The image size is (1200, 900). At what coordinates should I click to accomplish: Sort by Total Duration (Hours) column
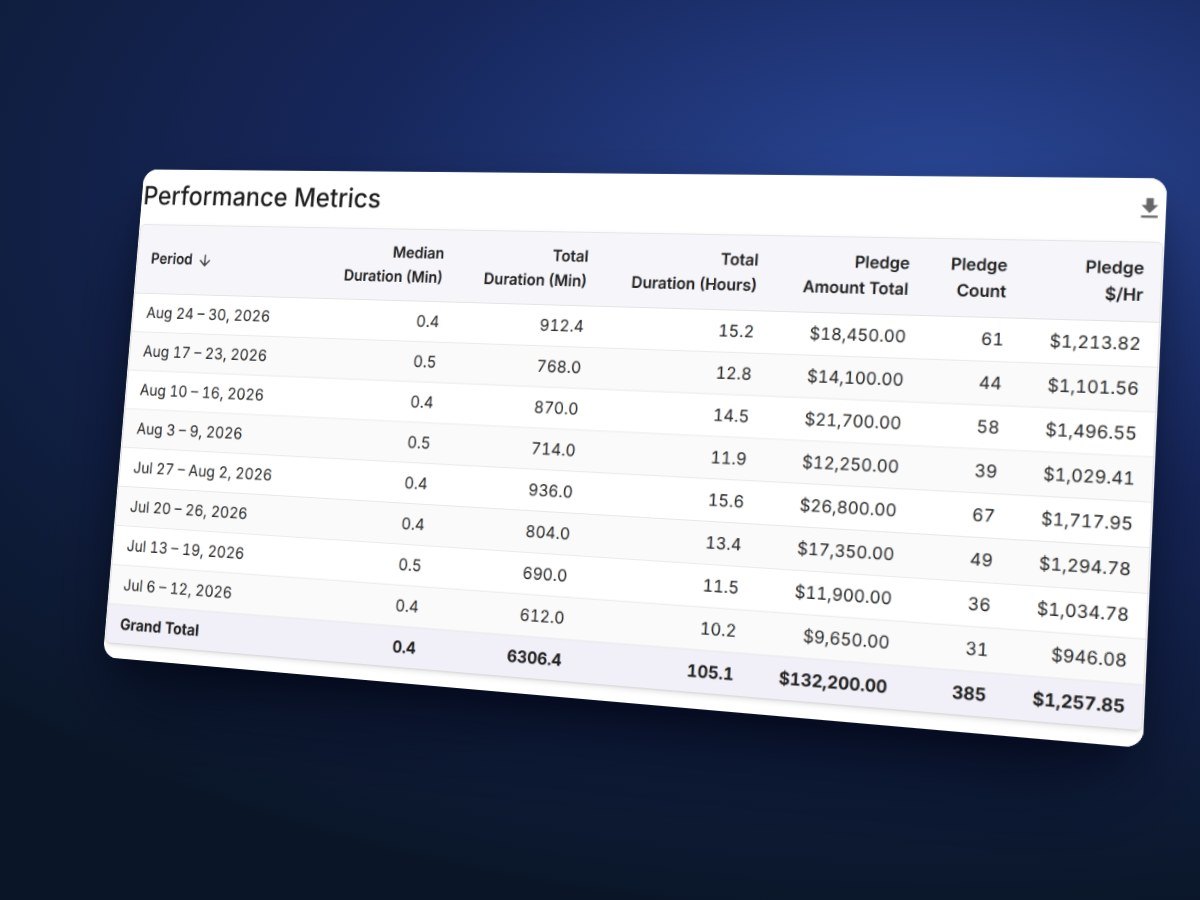point(694,272)
